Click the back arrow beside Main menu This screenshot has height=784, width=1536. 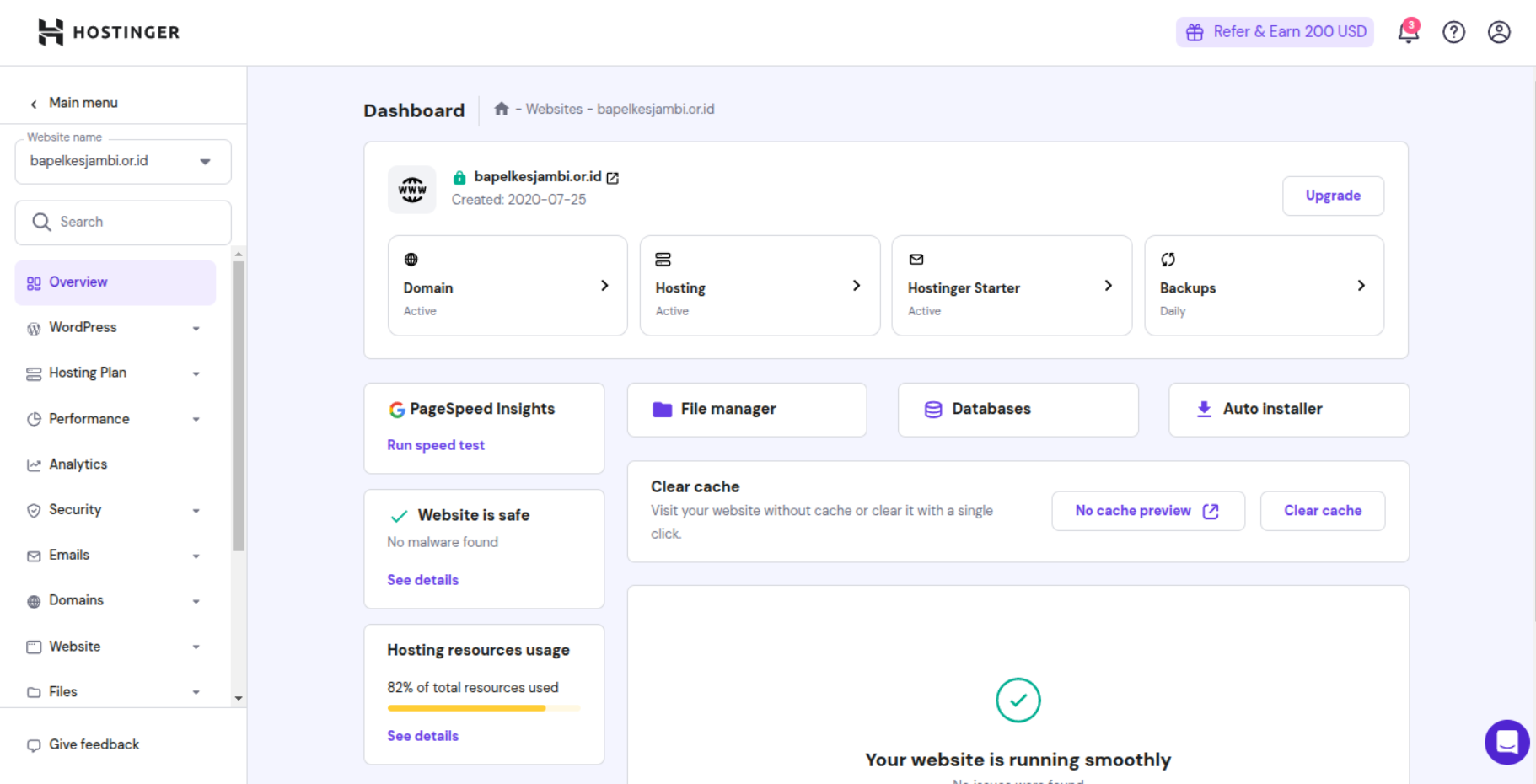34,104
